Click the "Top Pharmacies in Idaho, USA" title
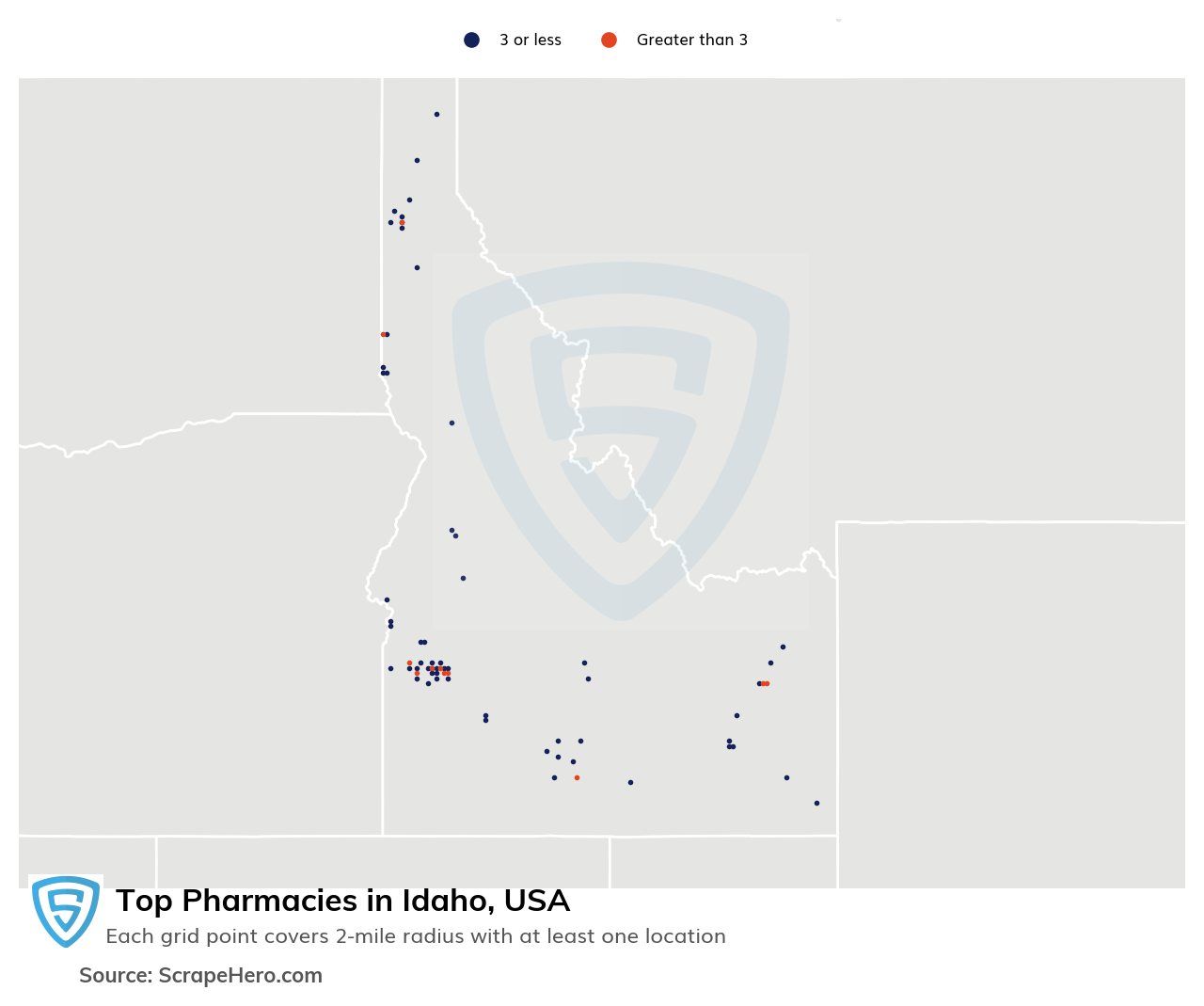Image resolution: width=1204 pixels, height=1006 pixels. [x=342, y=901]
